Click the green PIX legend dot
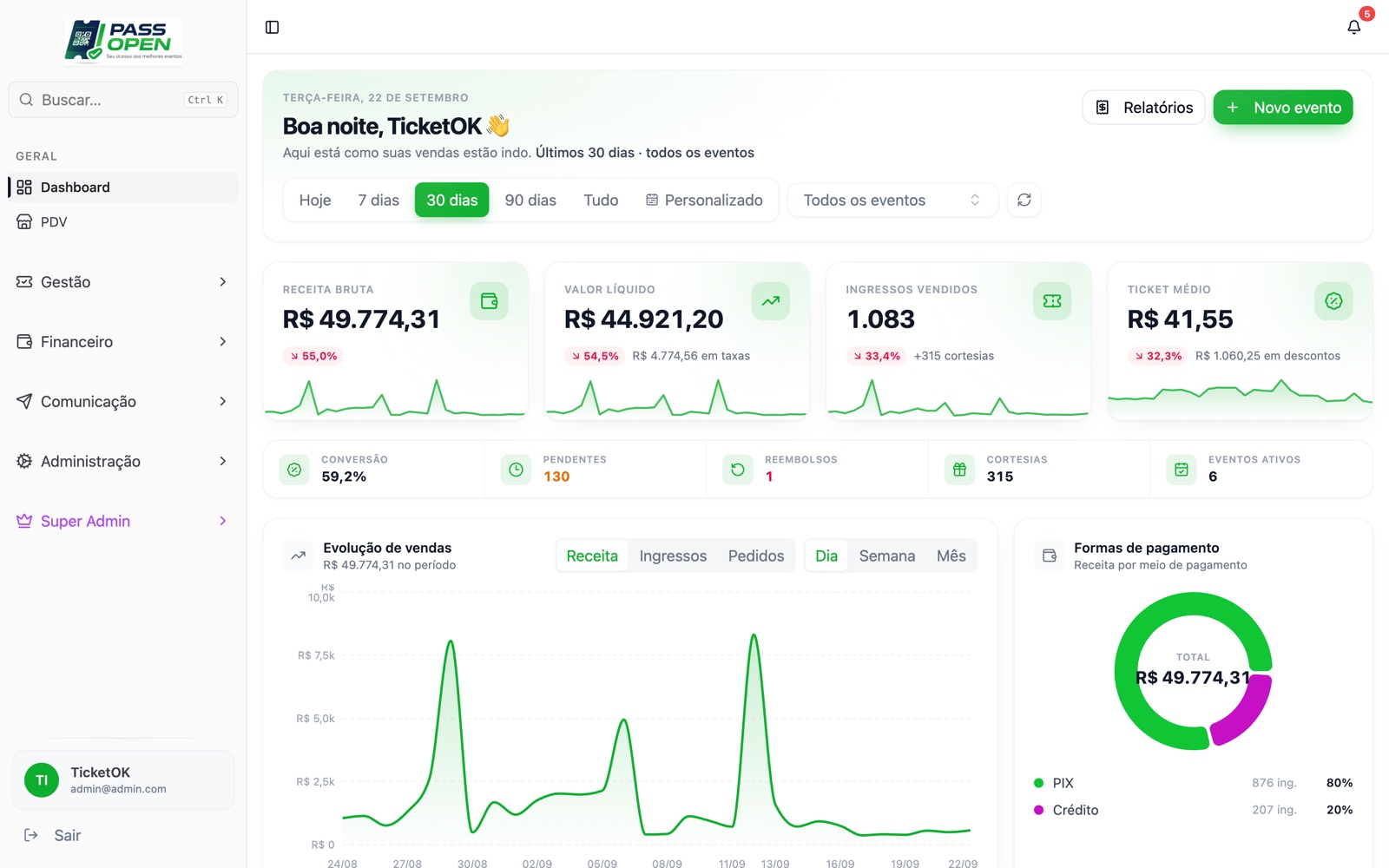The image size is (1389, 868). point(1038,783)
